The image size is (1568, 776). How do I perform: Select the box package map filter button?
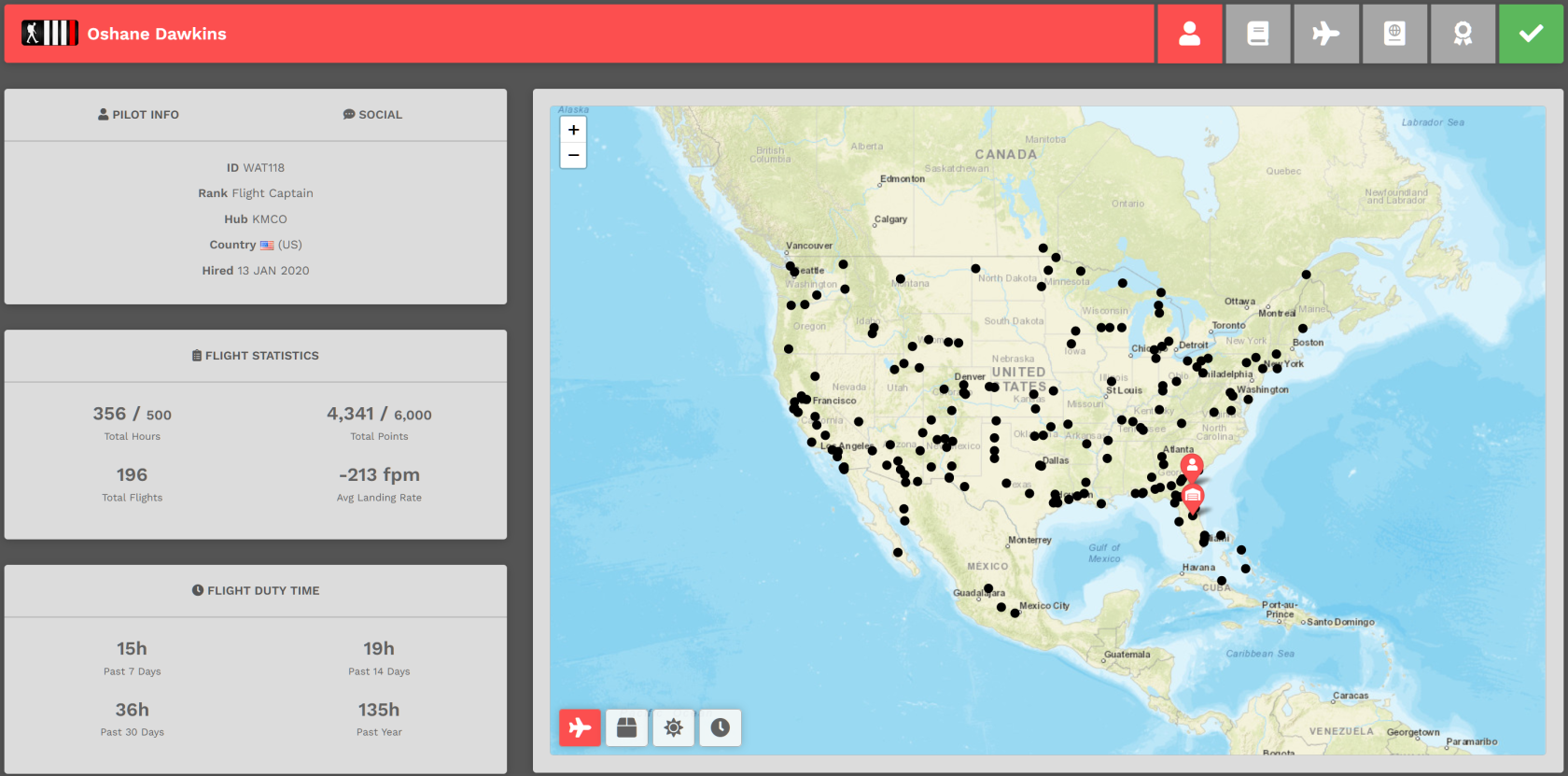click(626, 727)
